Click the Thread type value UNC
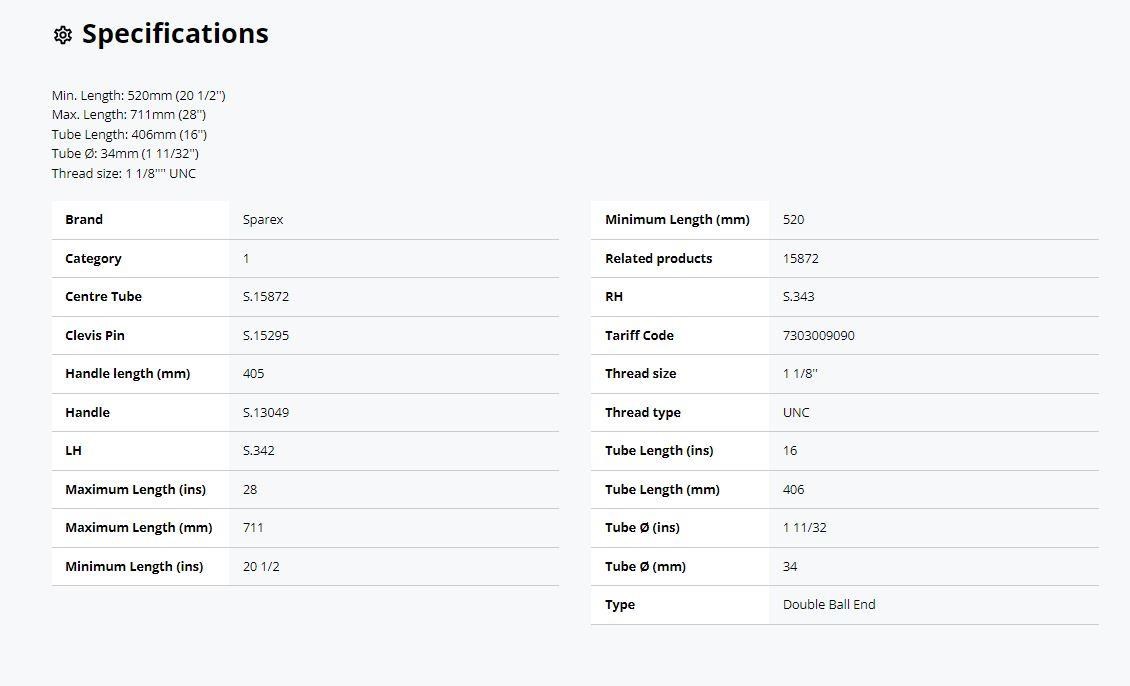Viewport: 1130px width, 686px height. 796,412
